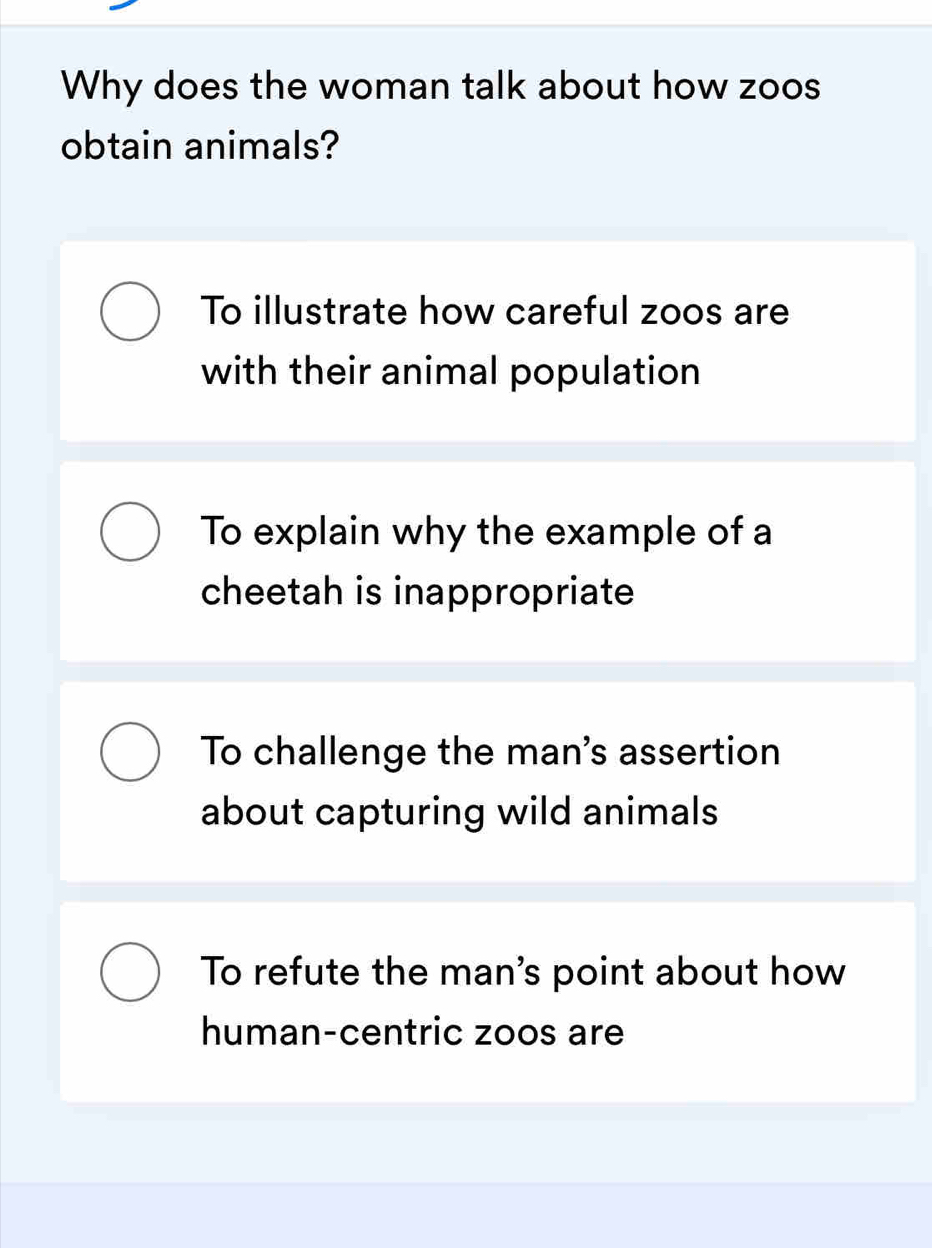Select the radio button beside 'To explain why the example of a cheetah is inappropriate'
932x1248 pixels.
pyautogui.click(x=129, y=531)
